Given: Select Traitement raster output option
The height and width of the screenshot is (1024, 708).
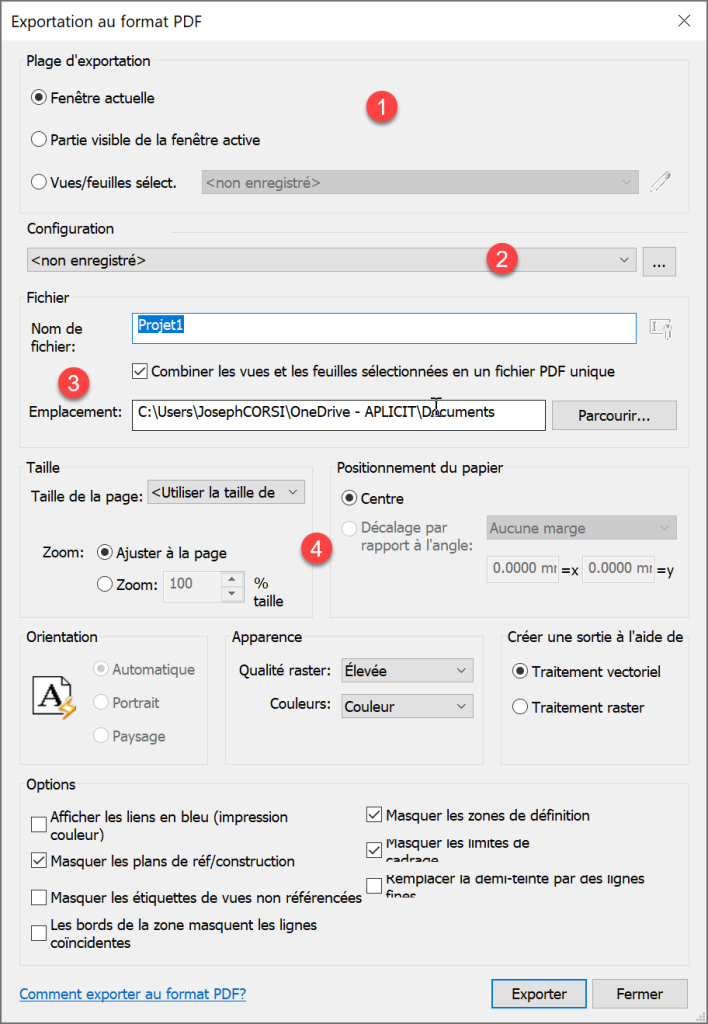Looking at the screenshot, I should coord(520,707).
